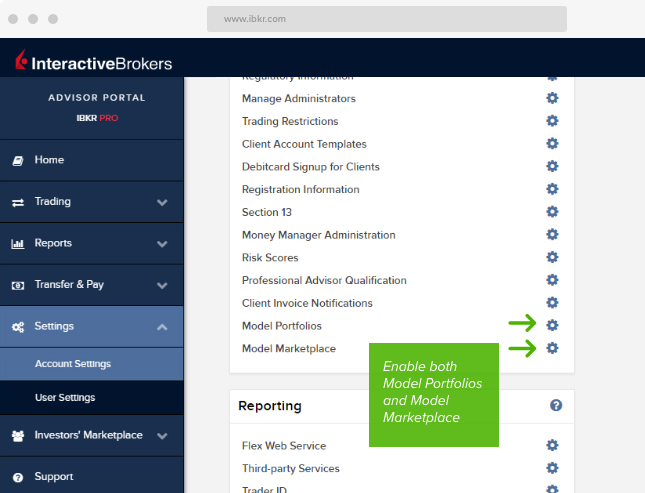Collapse the Settings sidebar section

click(162, 326)
